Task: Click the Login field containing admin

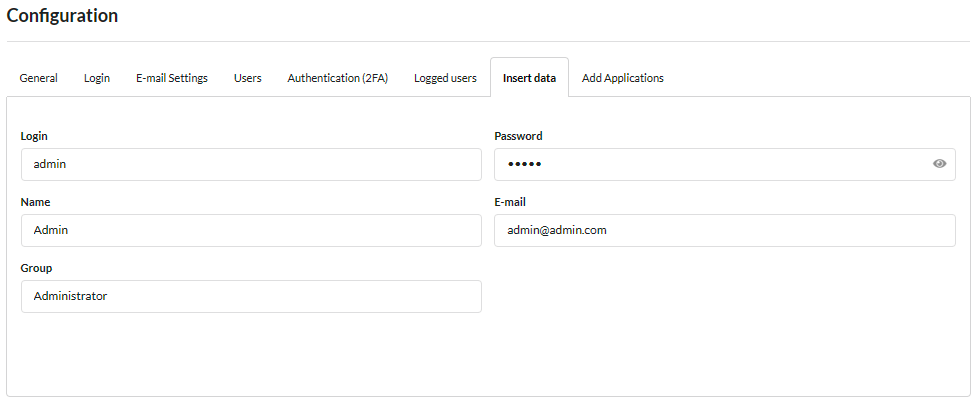Action: (250, 165)
